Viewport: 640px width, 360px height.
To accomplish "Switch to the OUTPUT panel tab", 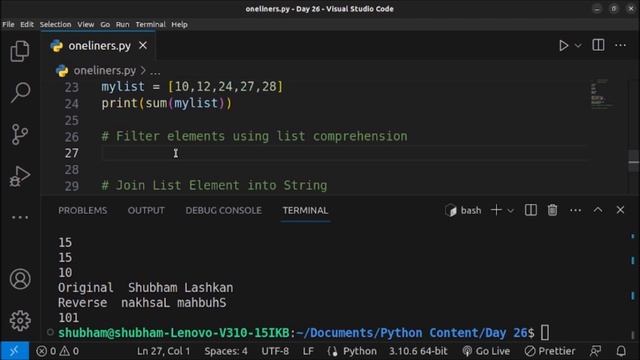I will [146, 210].
